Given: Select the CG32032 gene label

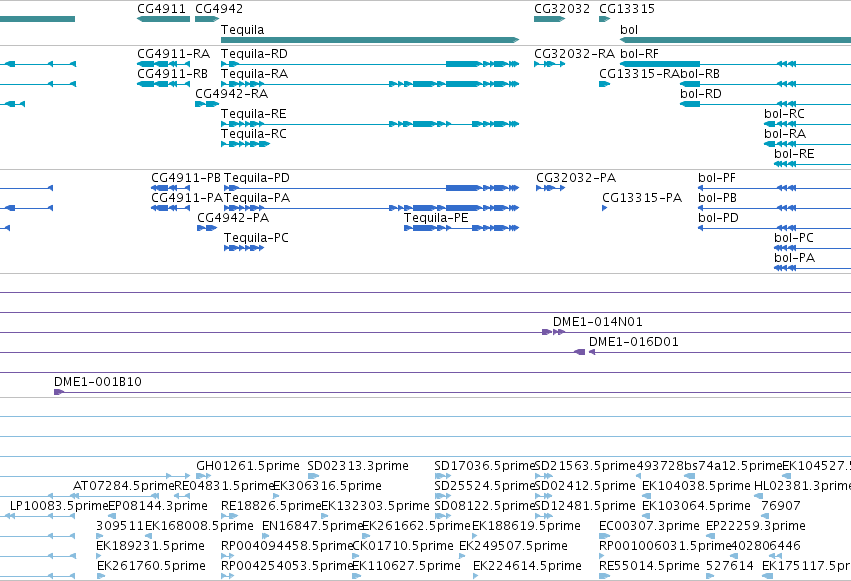Looking at the screenshot, I should click(x=562, y=9).
